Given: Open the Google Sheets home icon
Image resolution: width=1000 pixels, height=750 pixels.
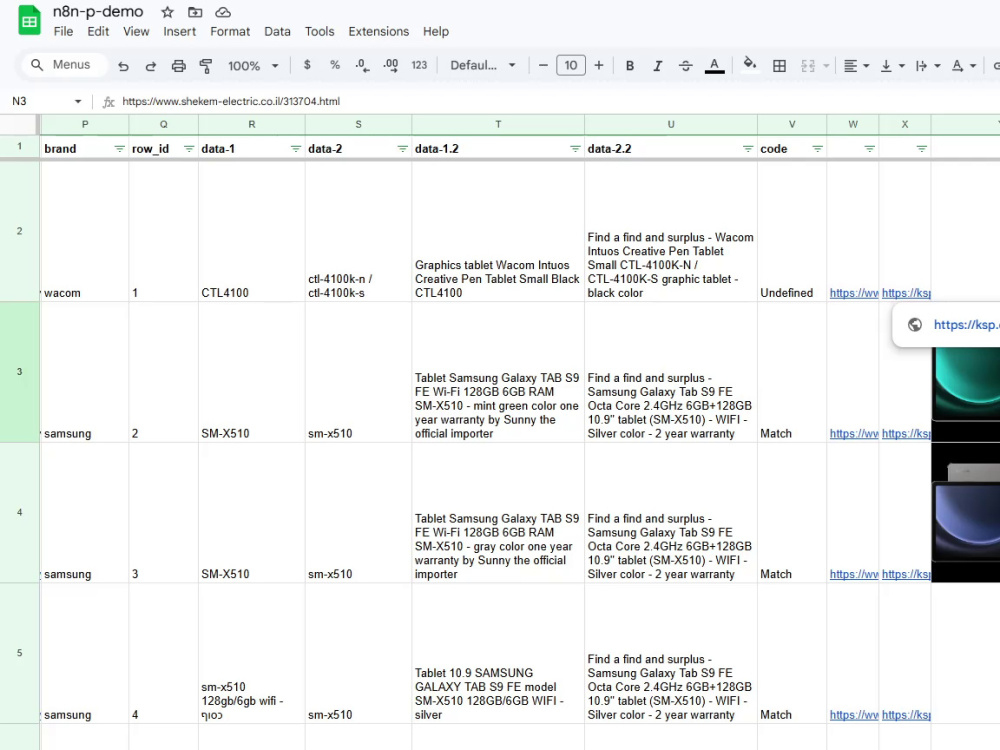Looking at the screenshot, I should click(29, 20).
